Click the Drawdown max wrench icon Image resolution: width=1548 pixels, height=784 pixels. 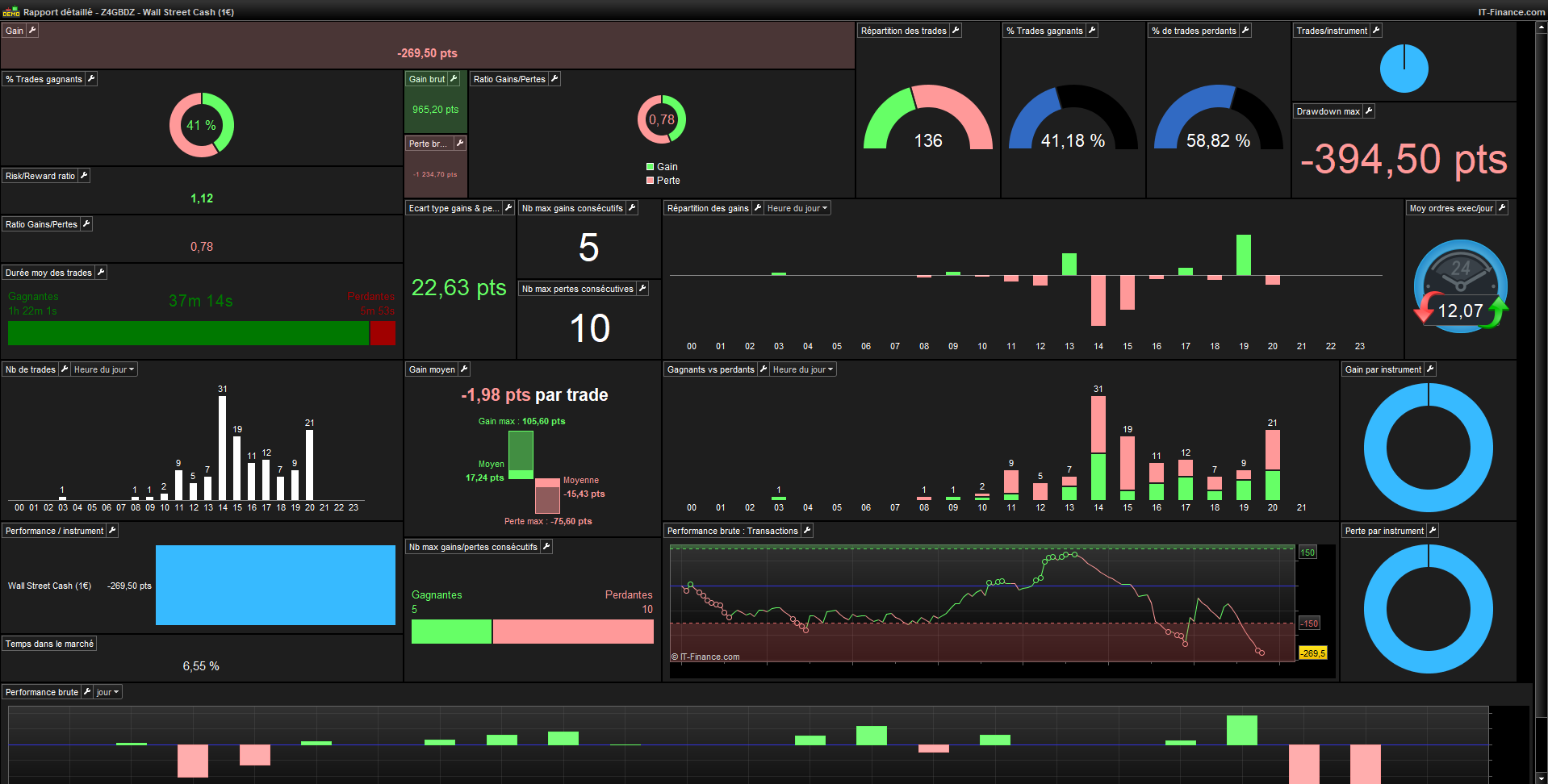1369,111
